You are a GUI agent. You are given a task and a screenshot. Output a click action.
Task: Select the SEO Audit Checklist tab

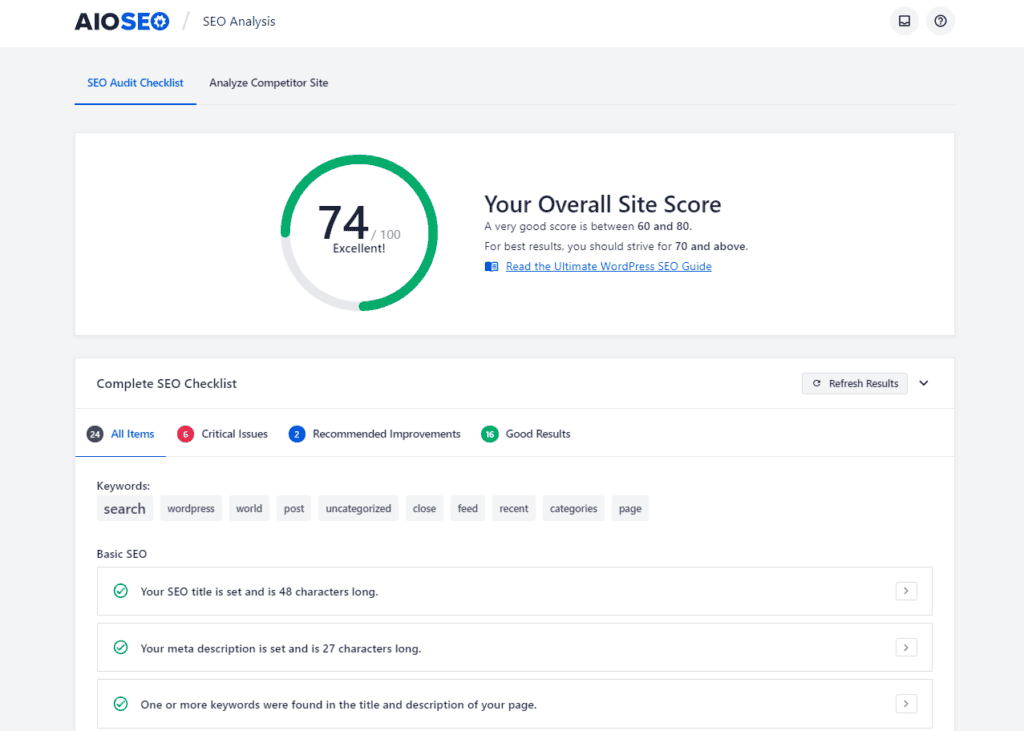coord(135,83)
